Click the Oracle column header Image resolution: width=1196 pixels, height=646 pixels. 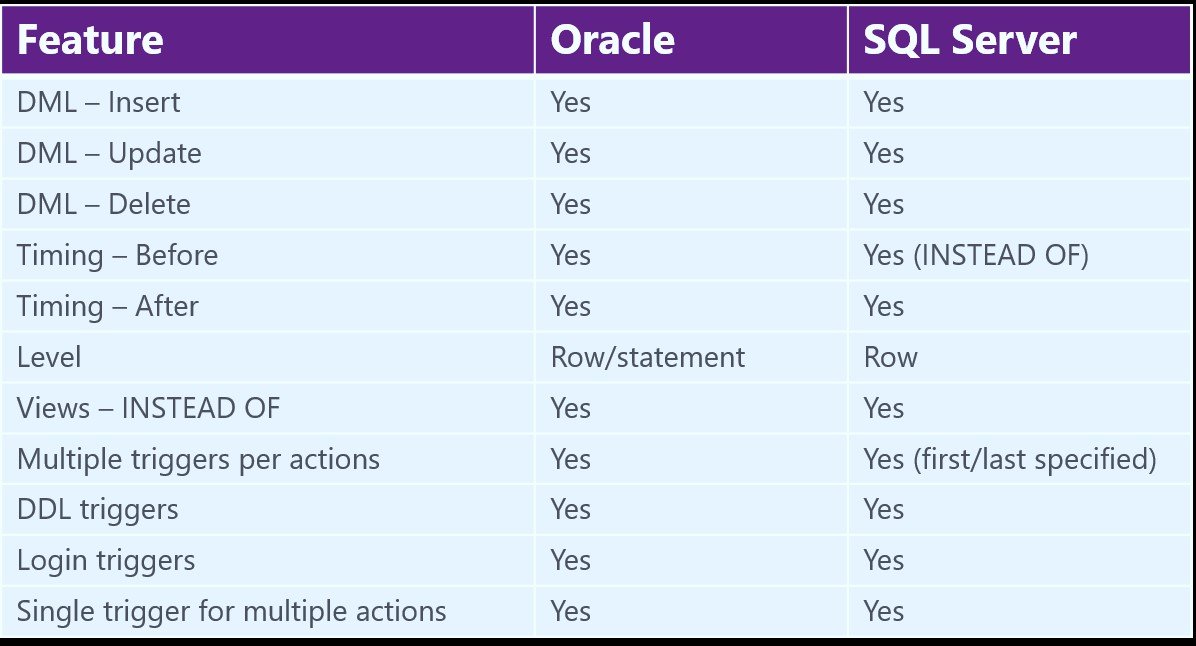point(691,40)
